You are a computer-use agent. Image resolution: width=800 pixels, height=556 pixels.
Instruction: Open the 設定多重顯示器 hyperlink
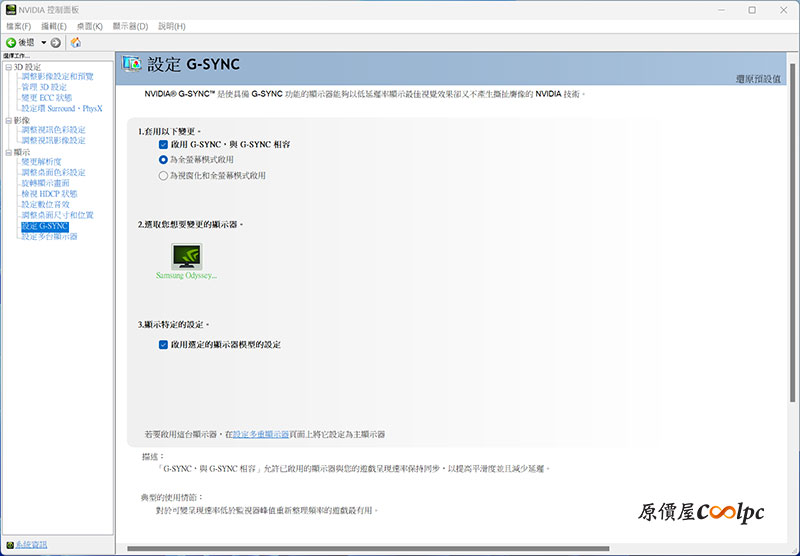[x=261, y=435]
